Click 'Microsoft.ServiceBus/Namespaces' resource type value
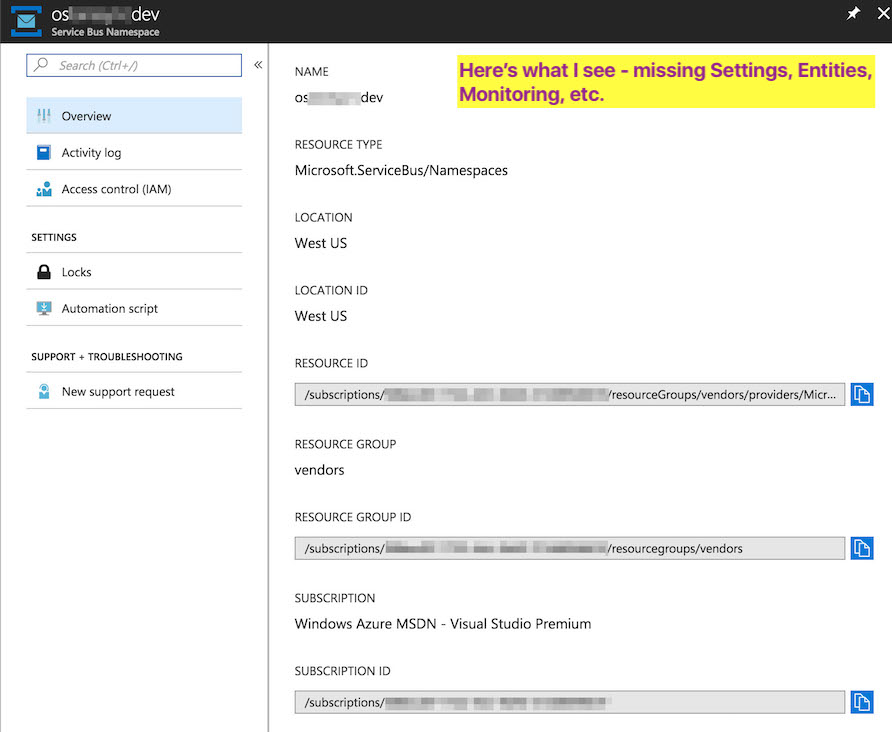The height and width of the screenshot is (732, 892). [x=401, y=170]
